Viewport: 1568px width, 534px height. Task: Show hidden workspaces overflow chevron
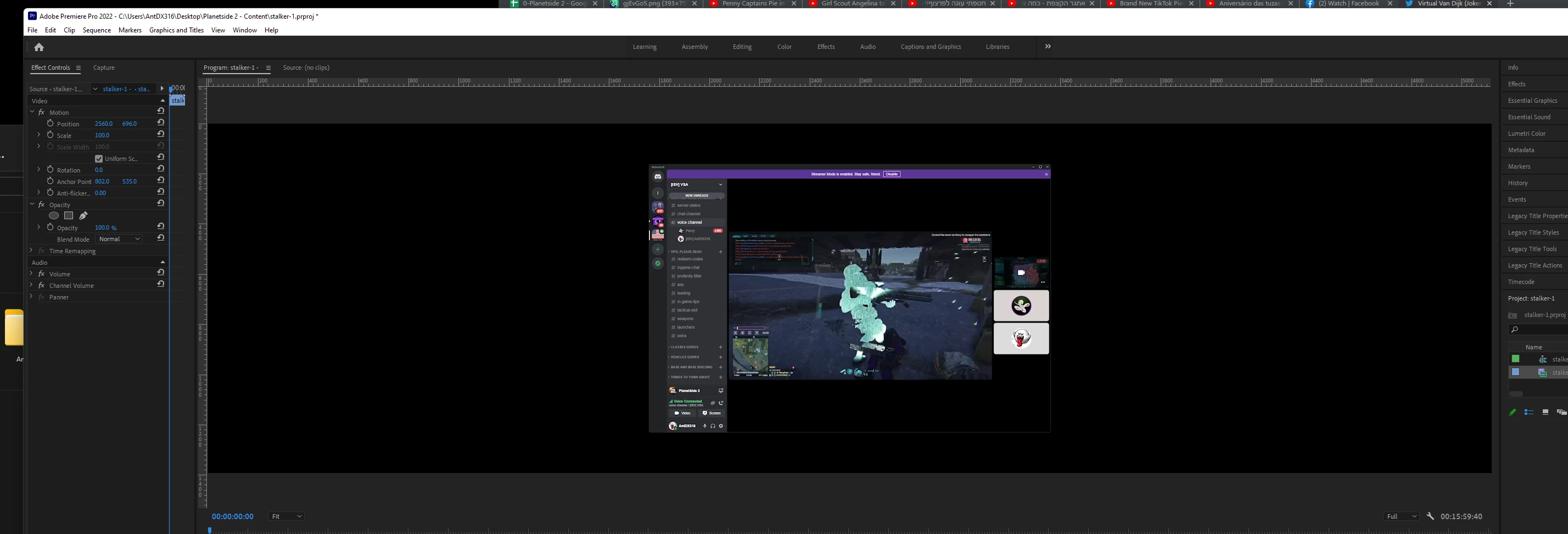tap(1048, 46)
